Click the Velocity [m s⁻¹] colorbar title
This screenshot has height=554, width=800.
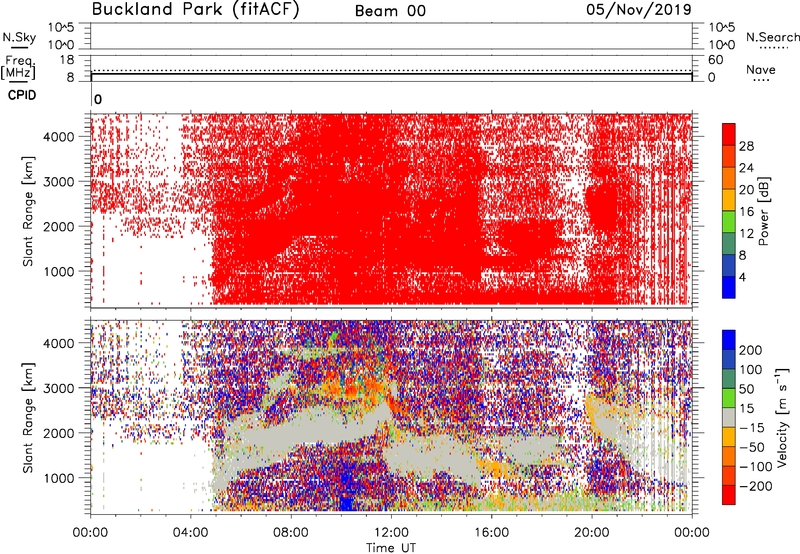(x=782, y=417)
